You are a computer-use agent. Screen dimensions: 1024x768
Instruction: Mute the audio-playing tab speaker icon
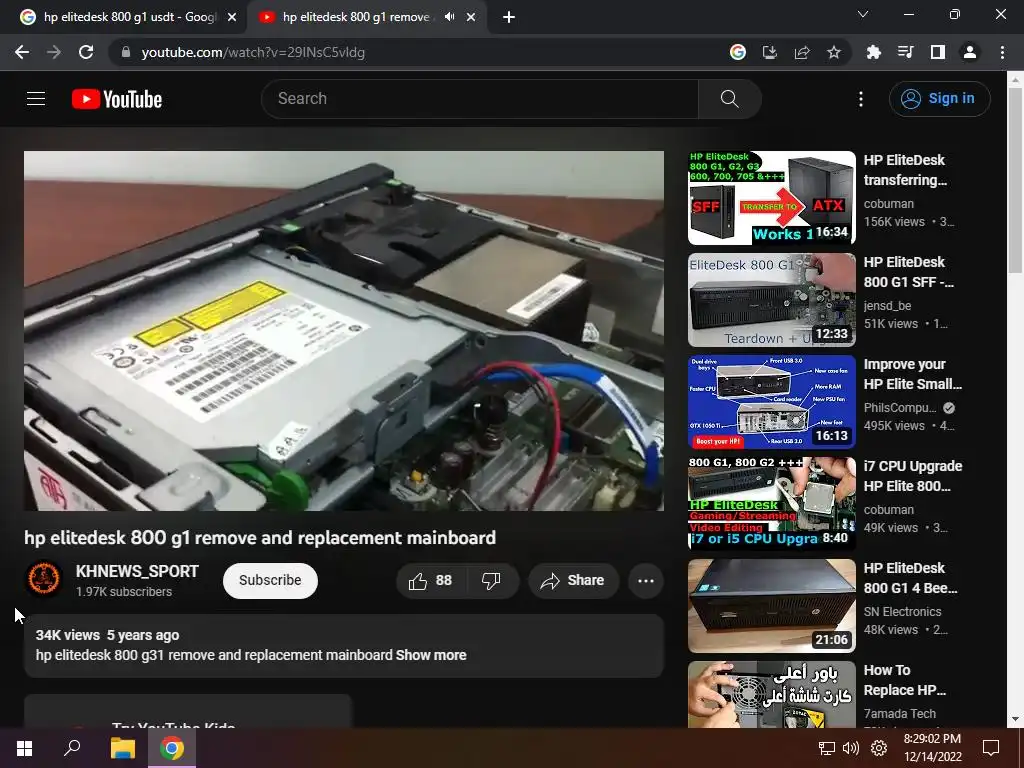tap(449, 17)
